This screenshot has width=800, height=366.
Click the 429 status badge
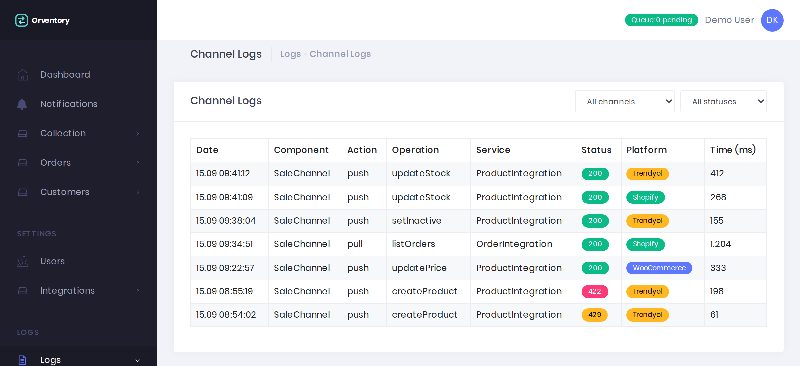pos(595,315)
